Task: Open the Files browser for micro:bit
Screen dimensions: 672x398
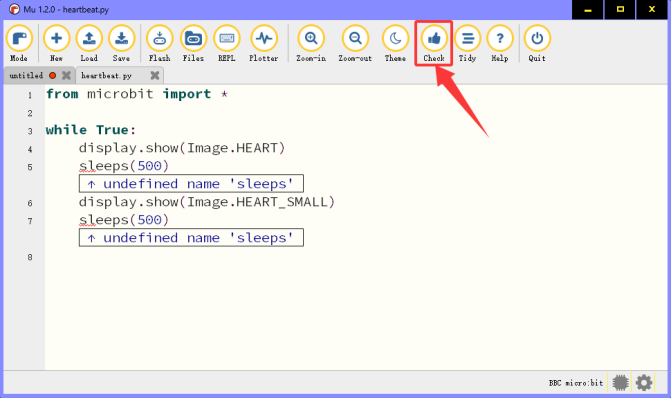Action: (193, 43)
